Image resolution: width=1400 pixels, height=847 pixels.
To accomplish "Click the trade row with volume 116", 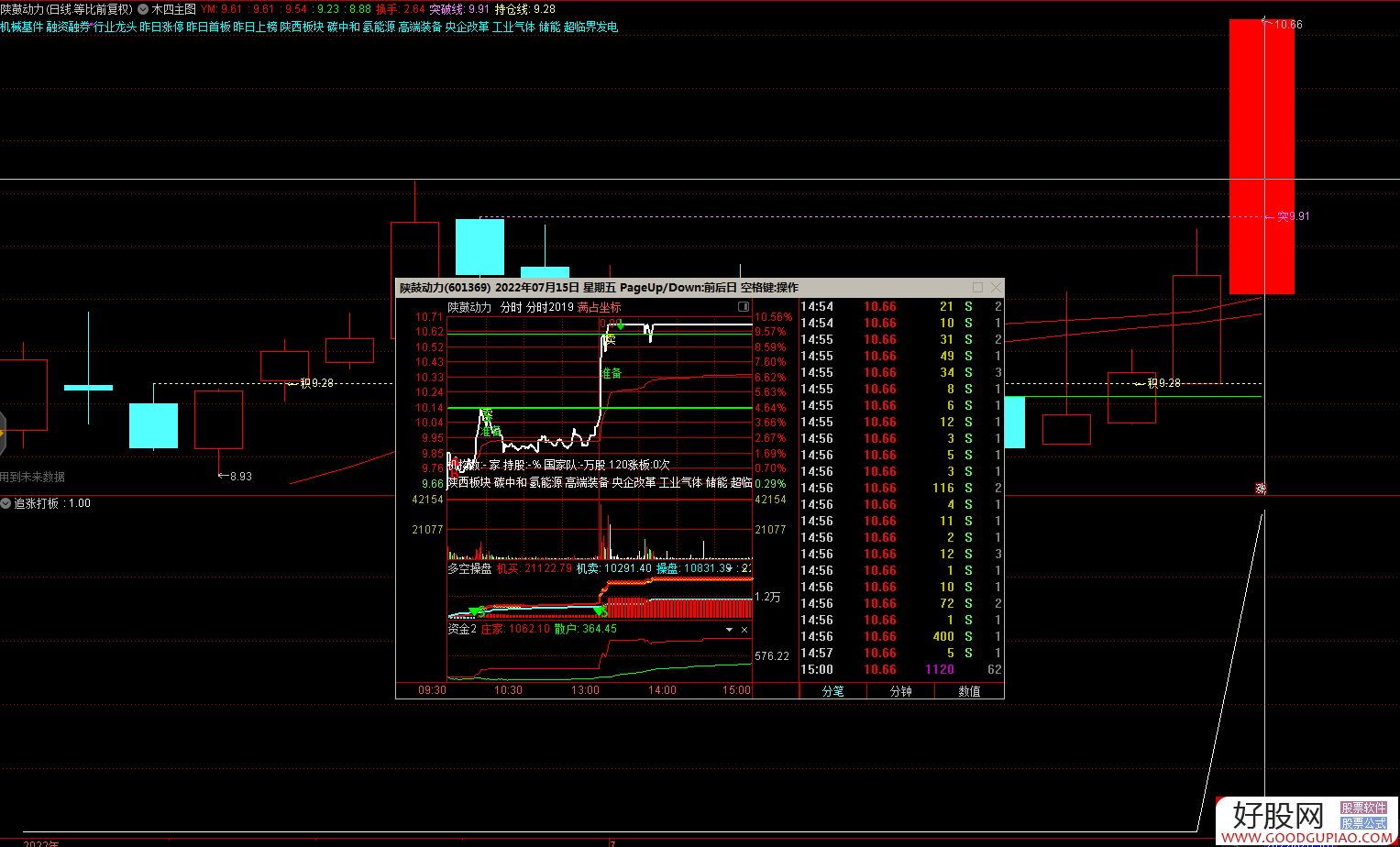I will click(901, 488).
